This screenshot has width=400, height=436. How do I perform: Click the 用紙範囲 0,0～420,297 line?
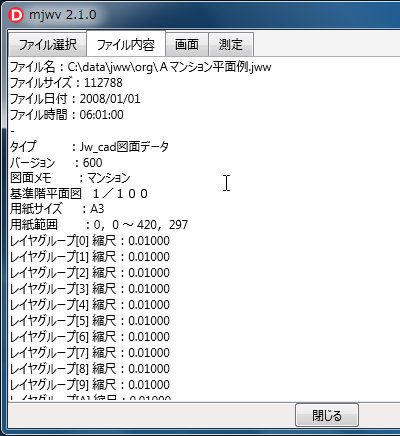99,225
